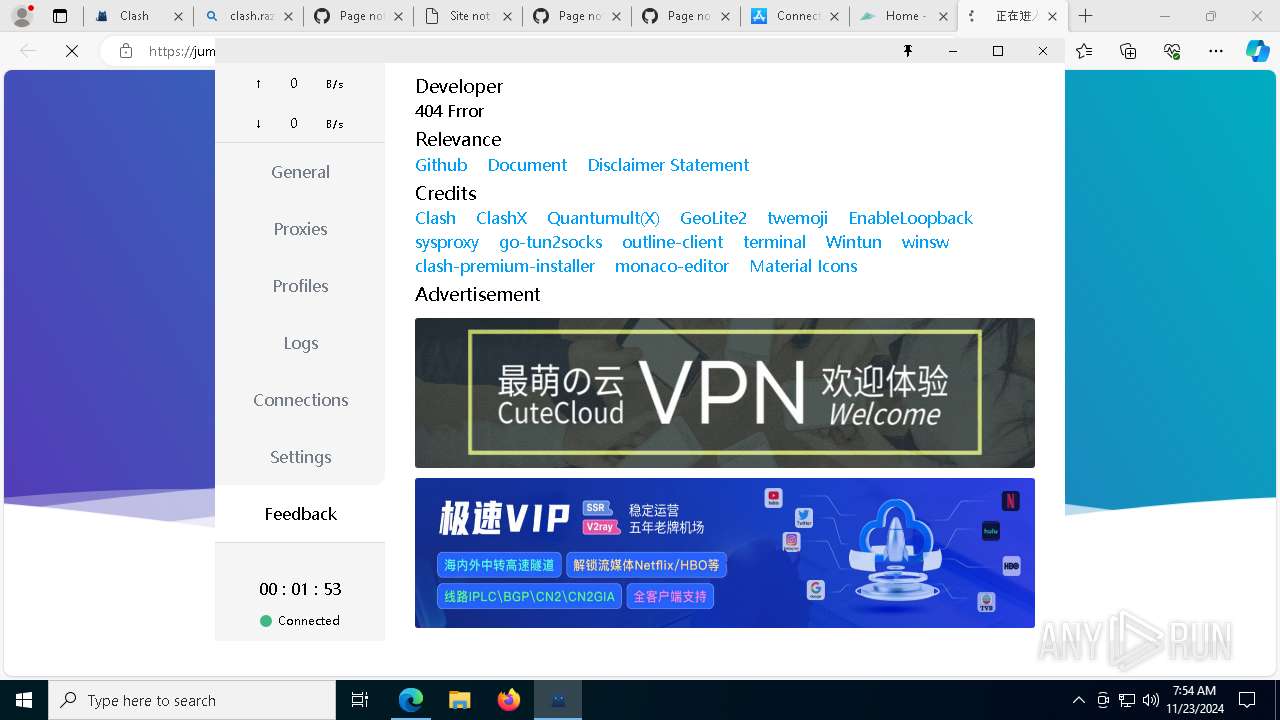Open Firefox from taskbar
This screenshot has height=720, width=1280.
coord(509,700)
